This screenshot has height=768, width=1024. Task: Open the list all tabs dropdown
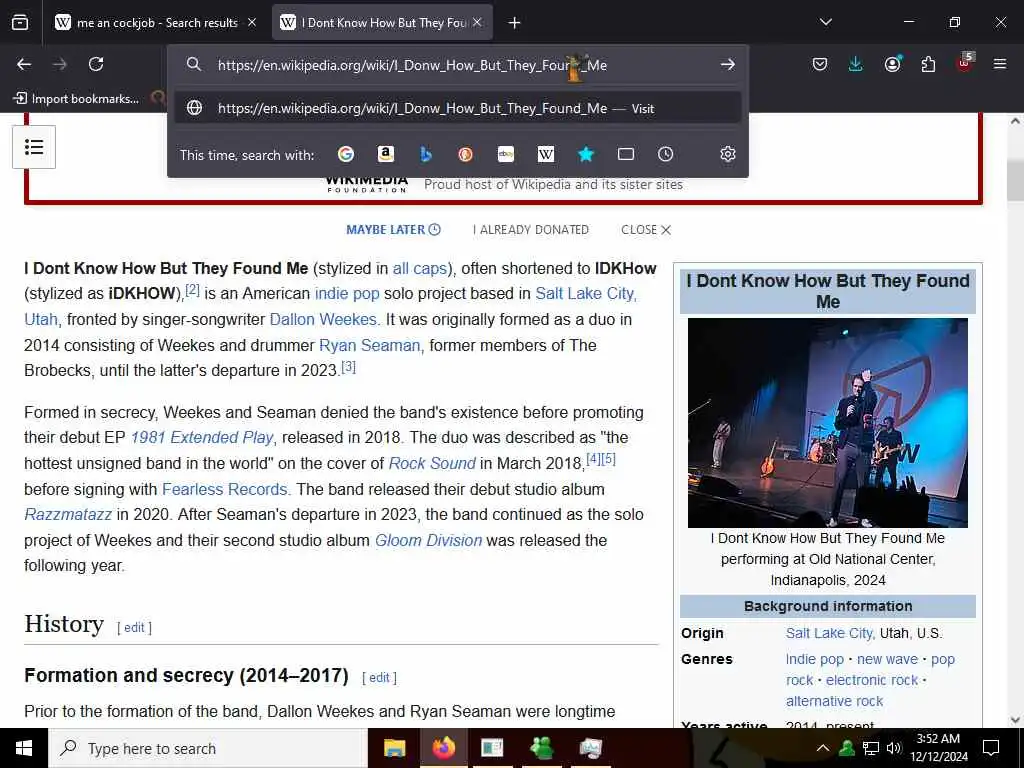tap(825, 22)
